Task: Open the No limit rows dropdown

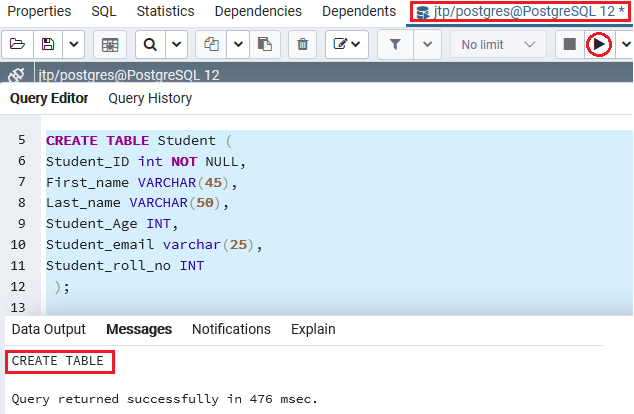Action: (x=498, y=45)
